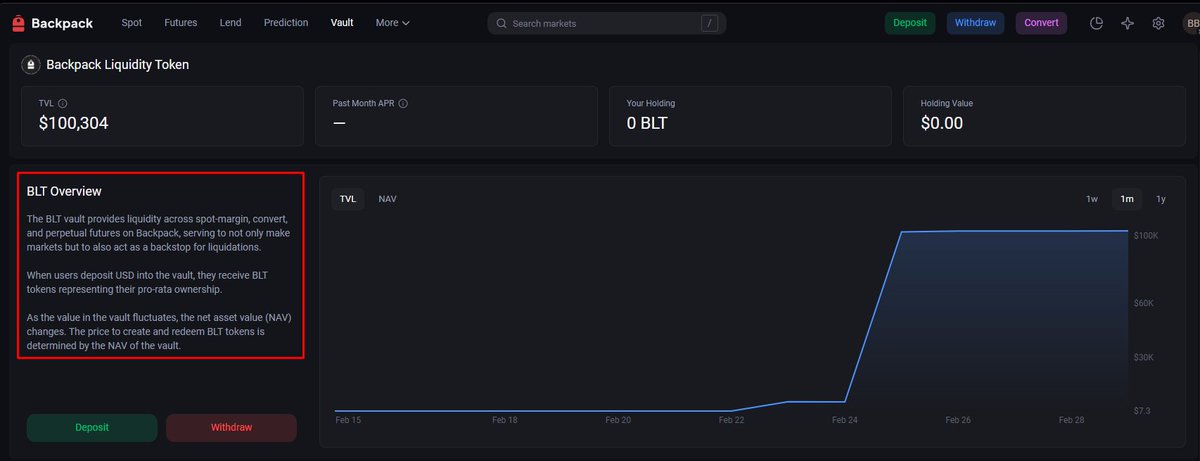Click the $30K axis label
This screenshot has width=1200, height=461.
point(1144,357)
